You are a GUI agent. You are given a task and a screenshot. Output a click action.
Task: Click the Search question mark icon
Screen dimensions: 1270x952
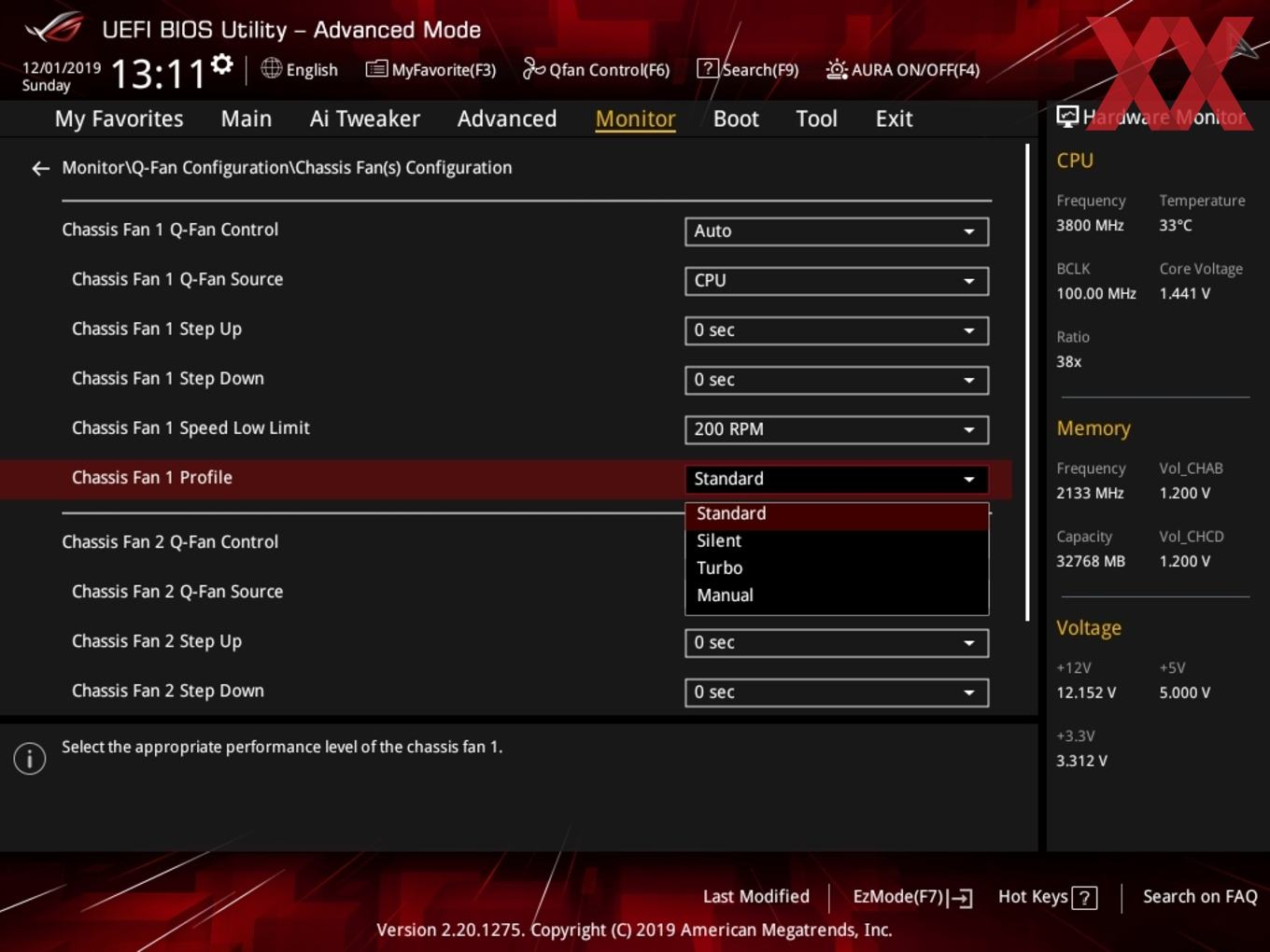[708, 69]
